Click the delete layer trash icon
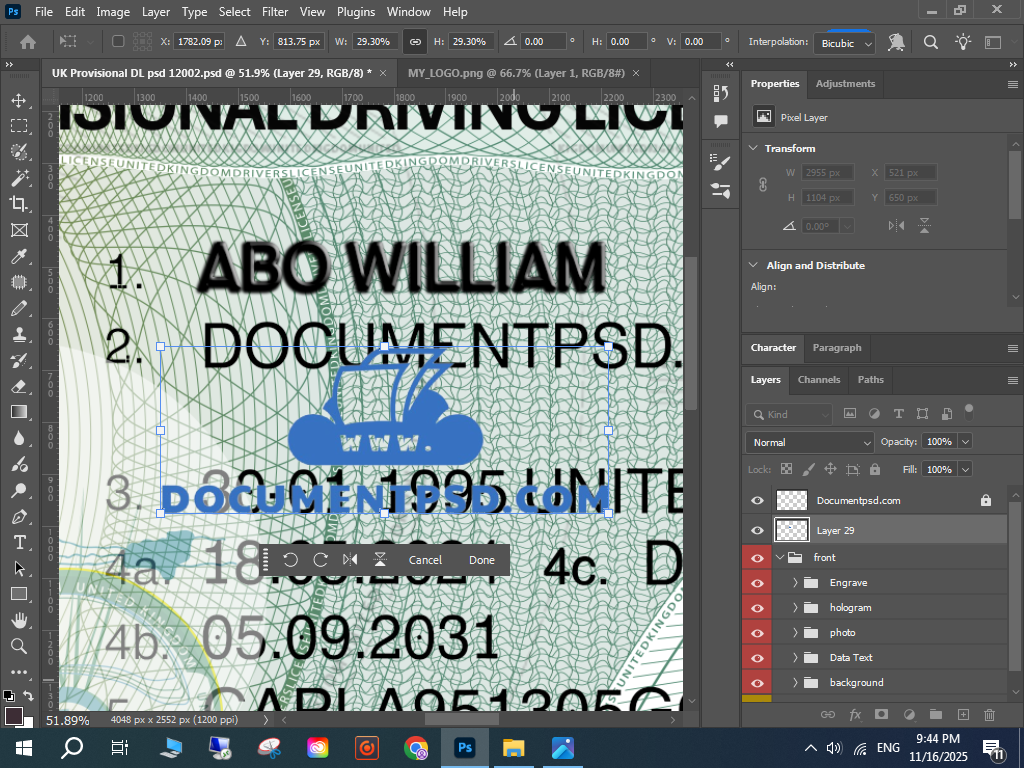Viewport: 1024px width, 768px height. [990, 714]
